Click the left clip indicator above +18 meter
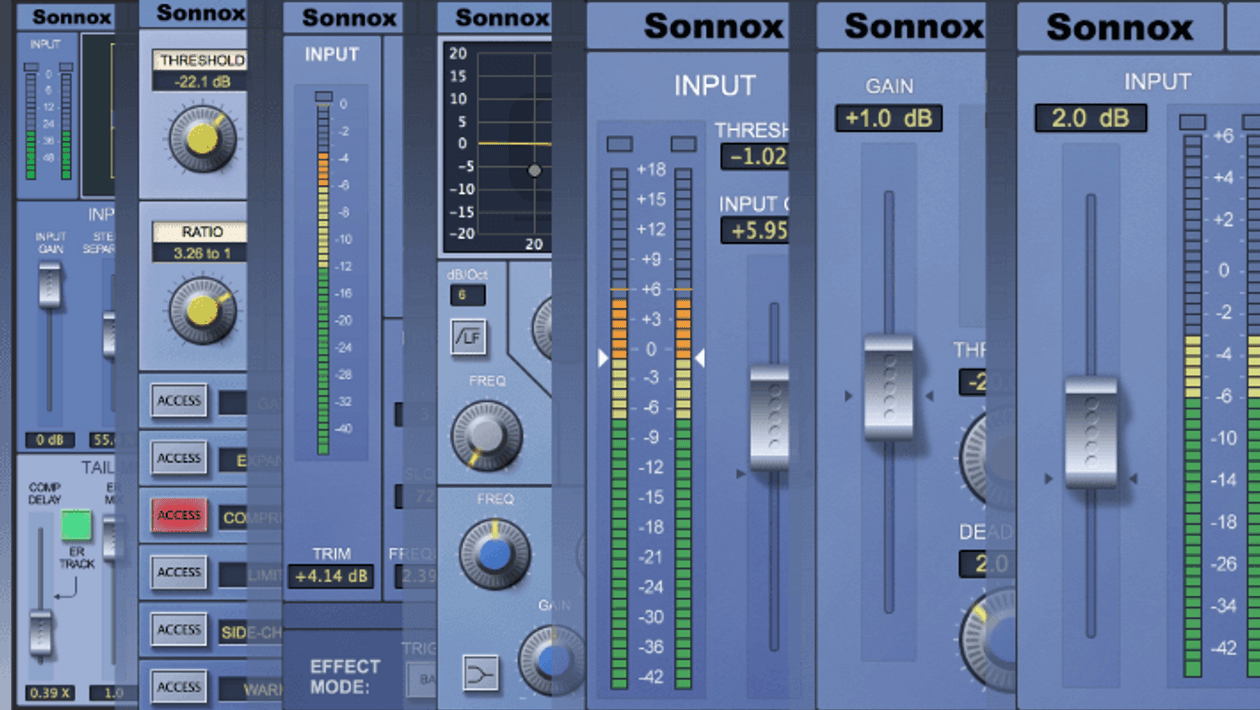Viewport: 1260px width, 710px height. tap(619, 145)
